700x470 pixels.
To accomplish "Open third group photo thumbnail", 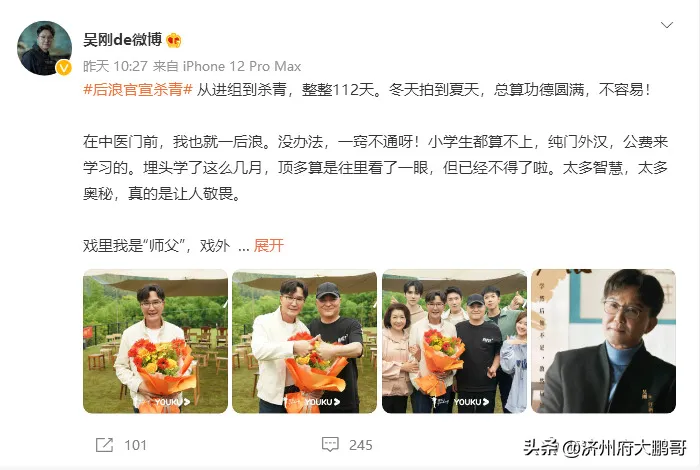I will (x=454, y=341).
